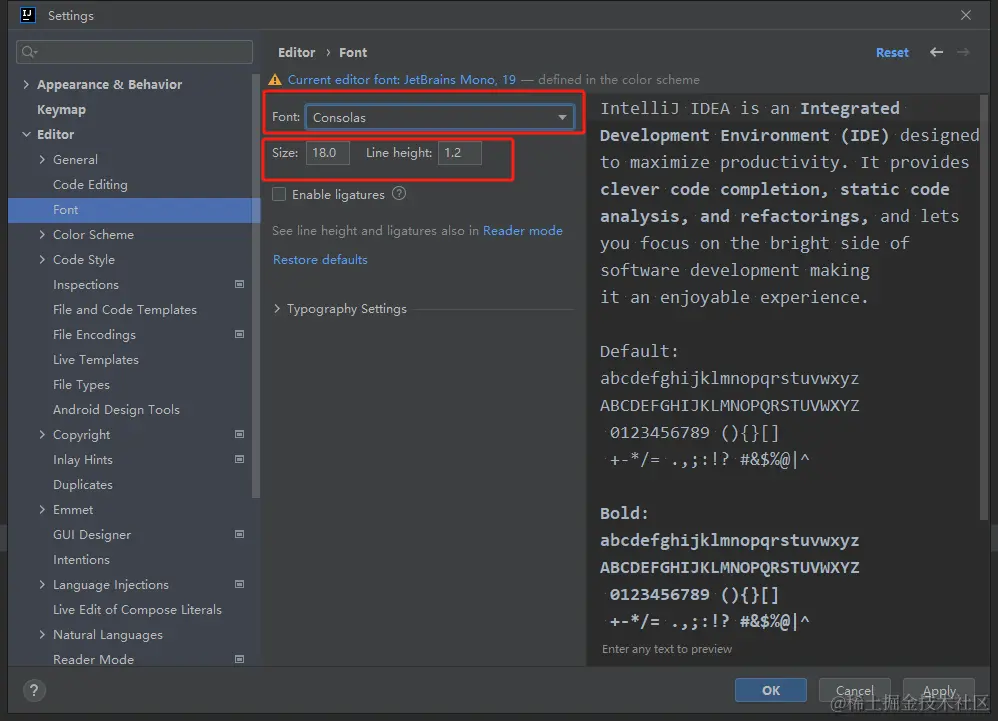
Task: Click the project-level icon beside Inlay Hints
Action: [239, 459]
